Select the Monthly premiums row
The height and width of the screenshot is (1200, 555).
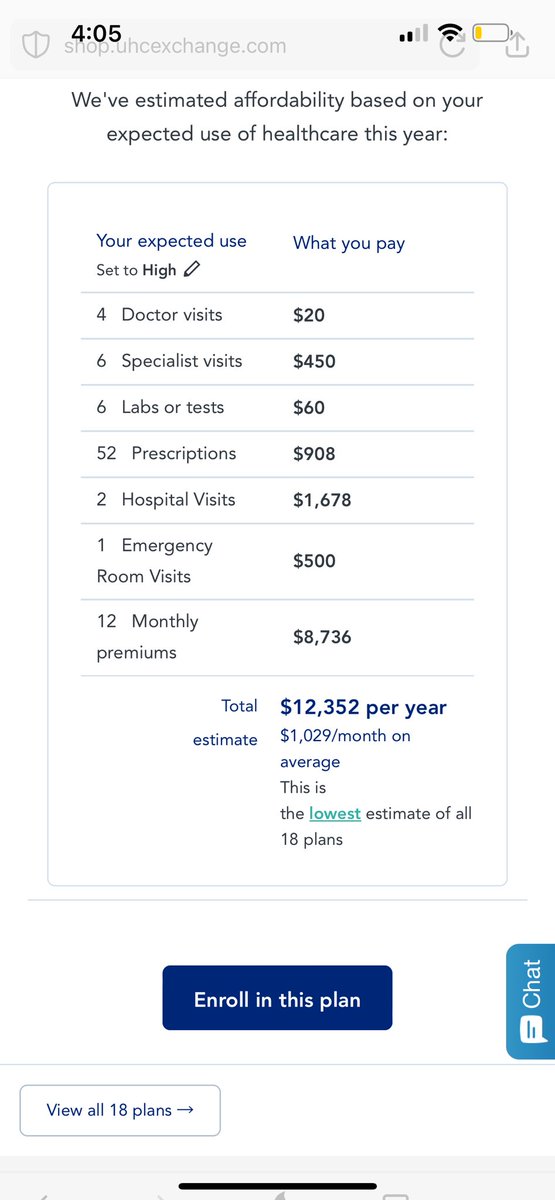[277, 637]
